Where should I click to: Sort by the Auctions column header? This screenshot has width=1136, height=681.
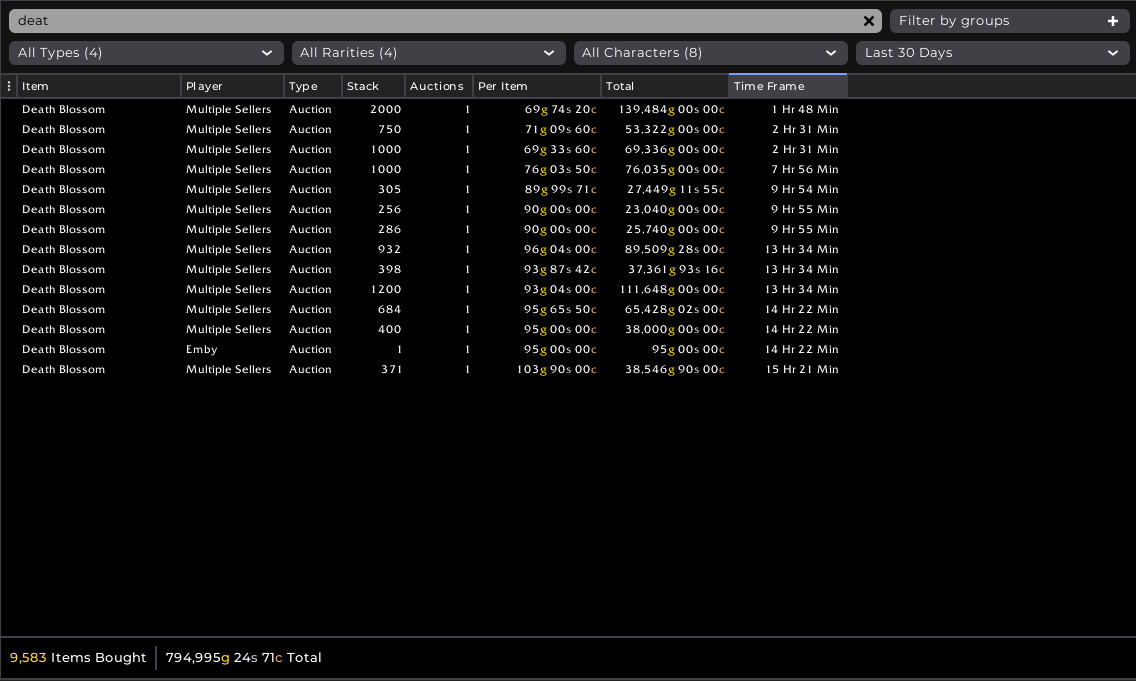pos(438,86)
